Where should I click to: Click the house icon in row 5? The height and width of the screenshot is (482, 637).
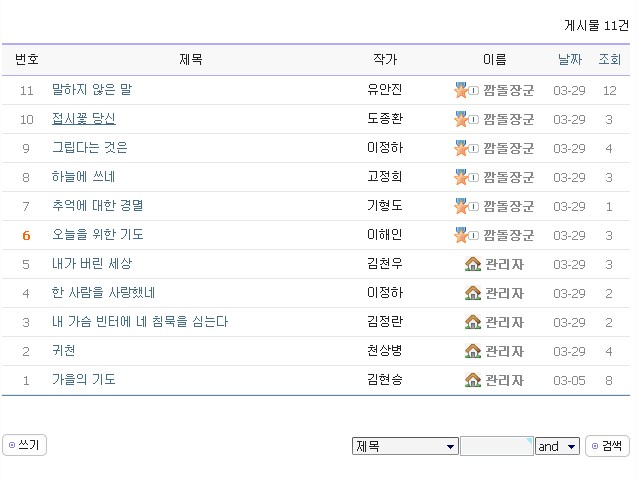(x=473, y=264)
